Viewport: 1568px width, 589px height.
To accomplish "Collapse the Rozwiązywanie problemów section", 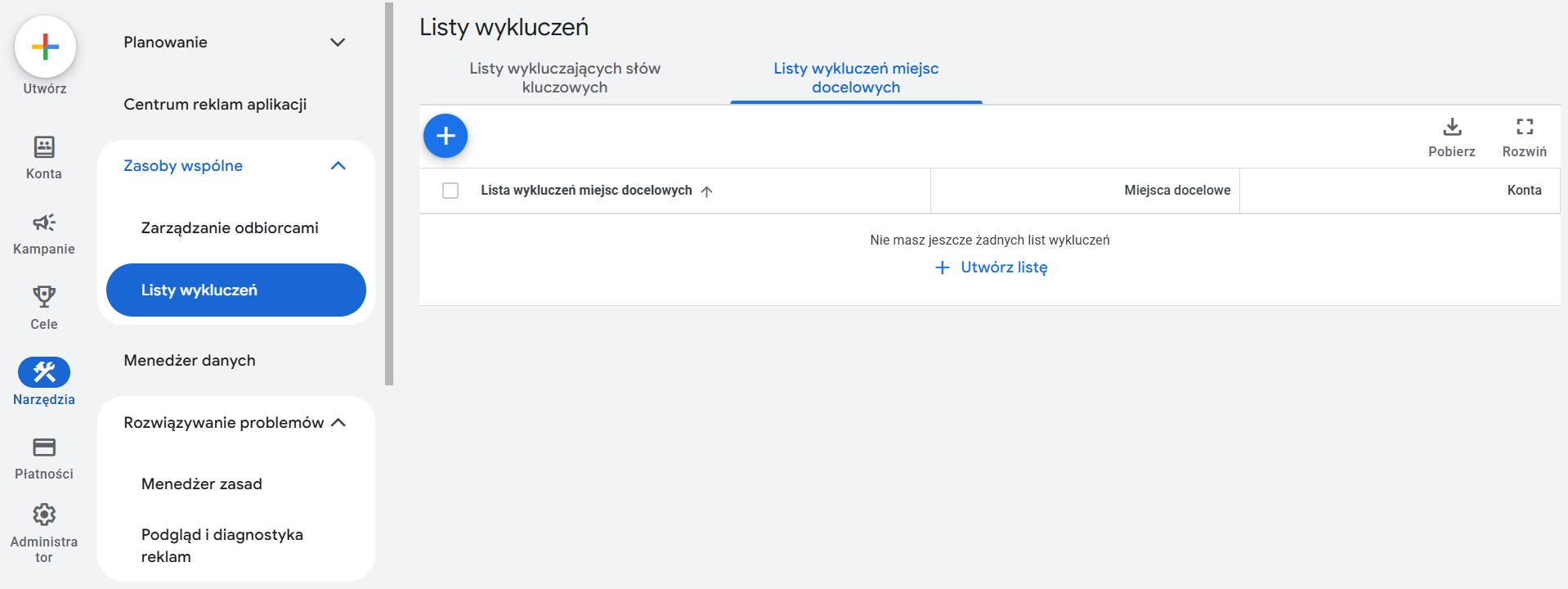I will (x=338, y=423).
